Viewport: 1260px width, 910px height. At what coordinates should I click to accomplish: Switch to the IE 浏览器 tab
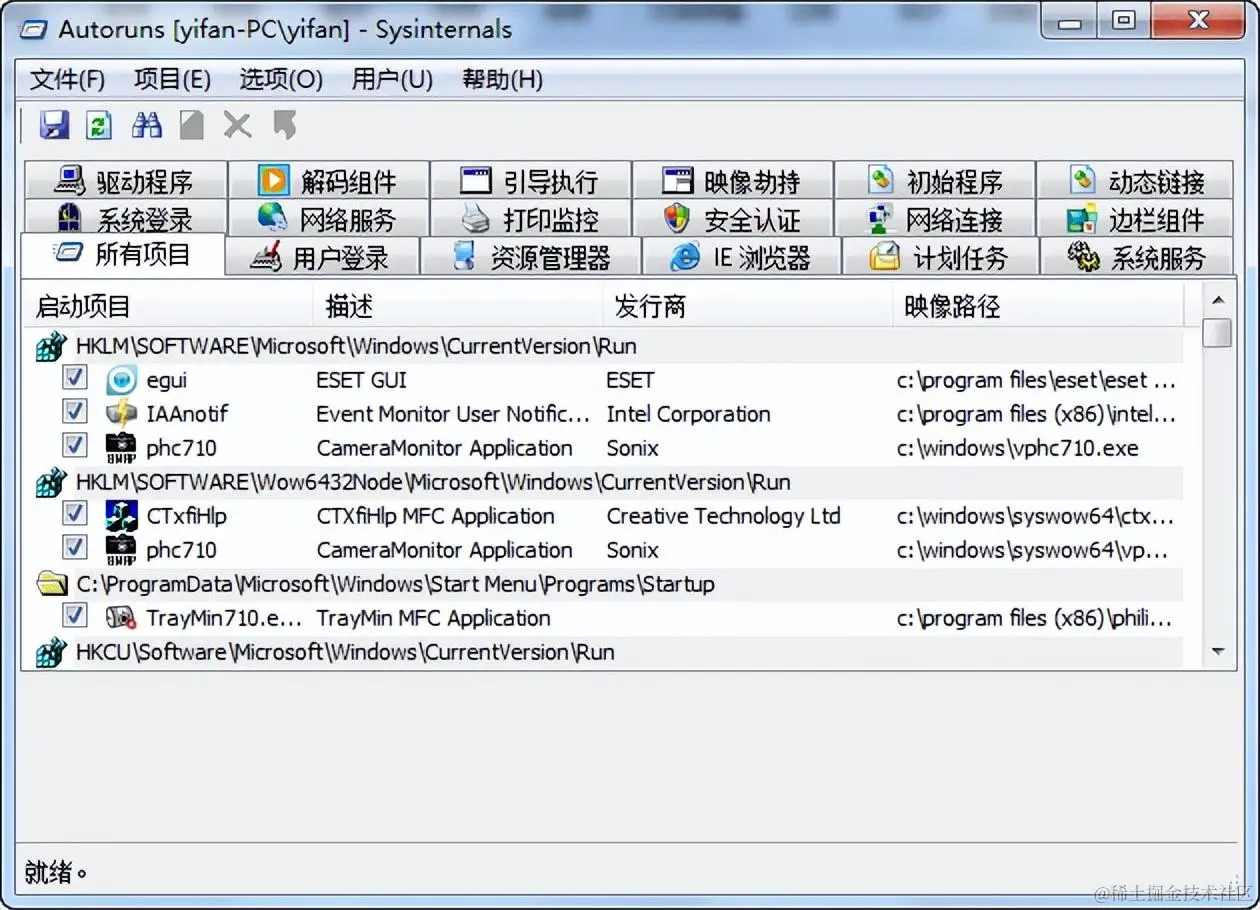click(x=742, y=257)
